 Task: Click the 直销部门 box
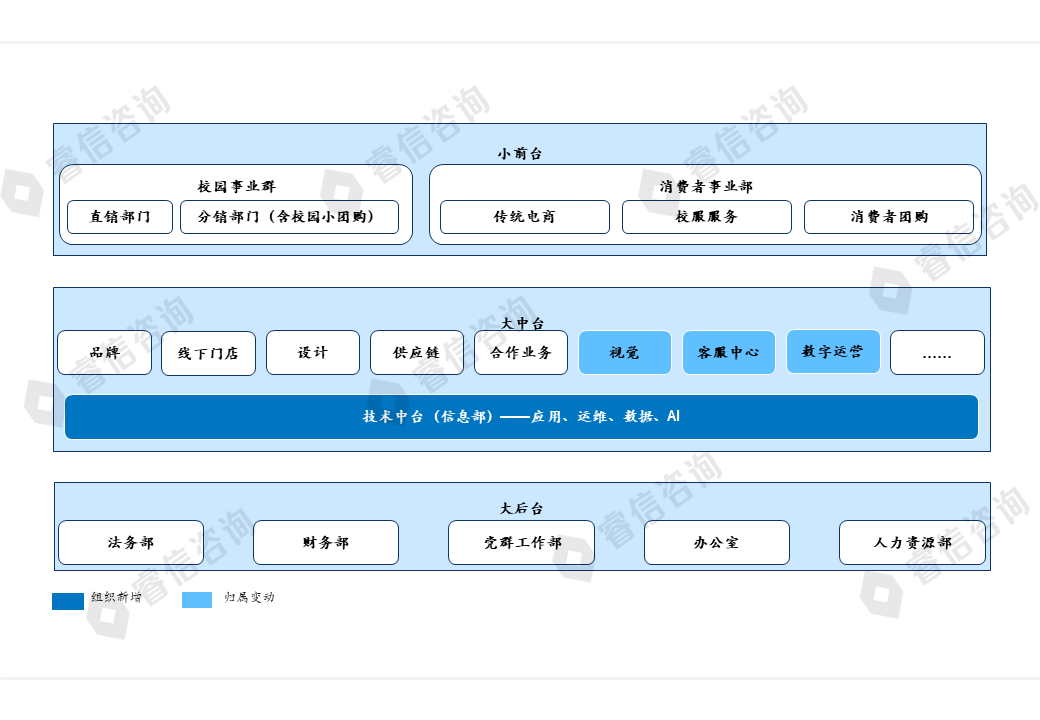point(120,217)
